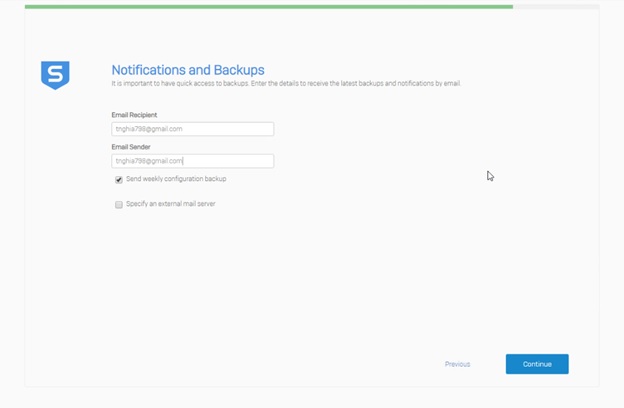Screen dimensions: 624x408
Task: Proceed with the blue Continue button
Action: click(537, 364)
